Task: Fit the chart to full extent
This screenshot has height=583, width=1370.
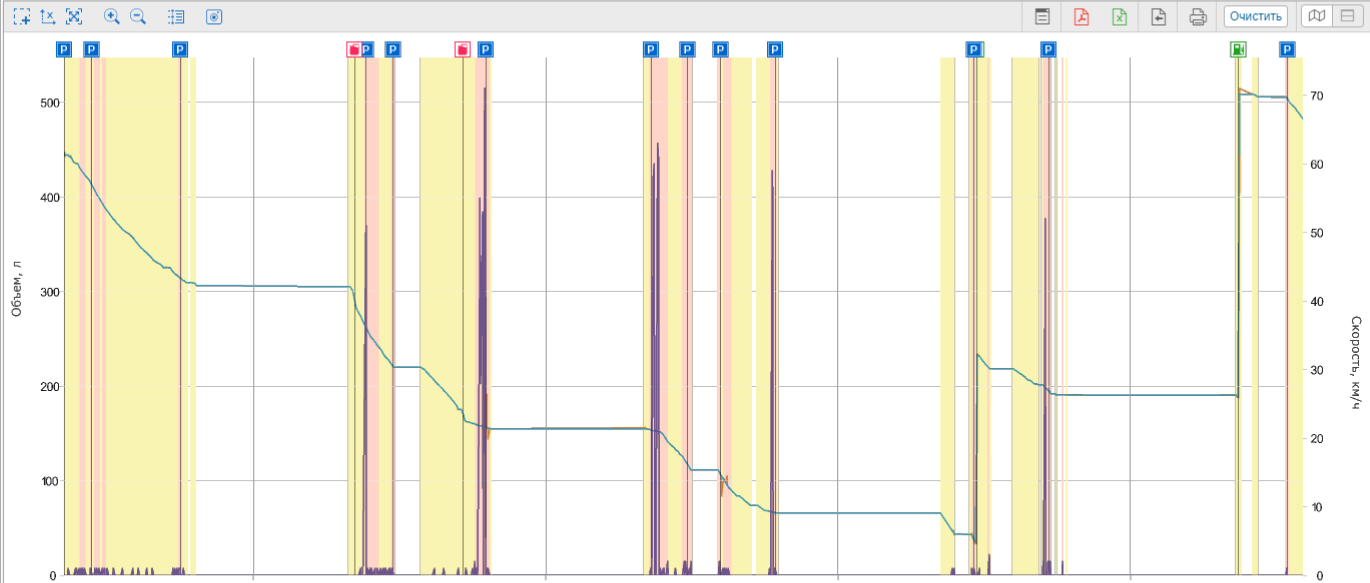Action: point(74,17)
